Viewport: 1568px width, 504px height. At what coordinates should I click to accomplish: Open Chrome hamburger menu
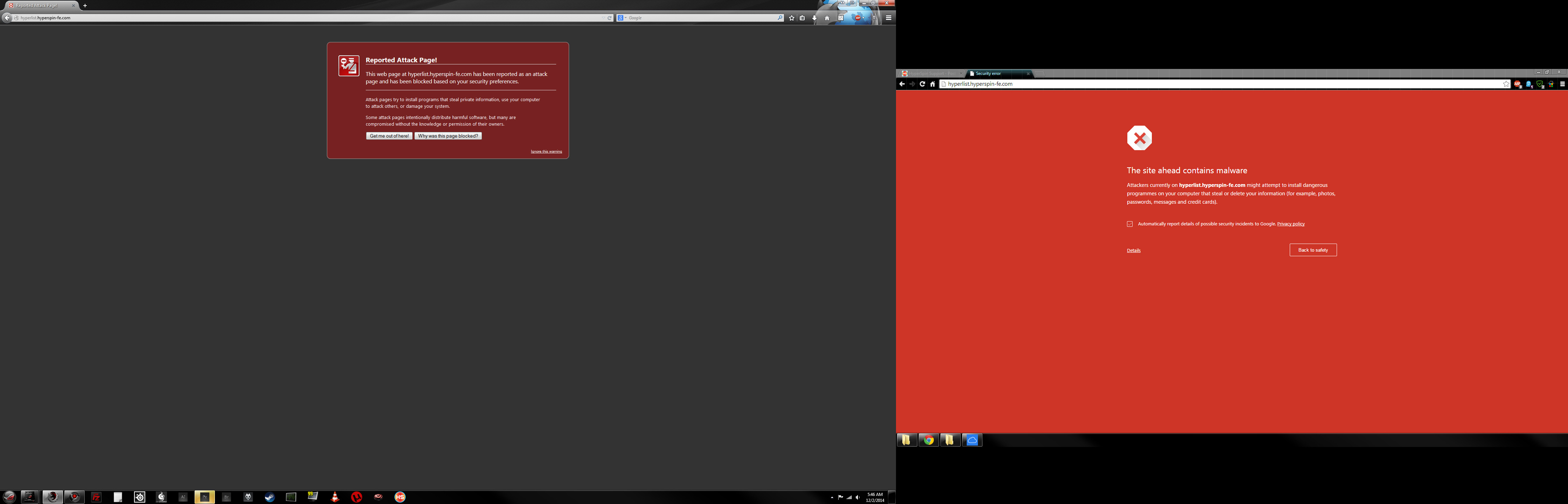(1562, 84)
